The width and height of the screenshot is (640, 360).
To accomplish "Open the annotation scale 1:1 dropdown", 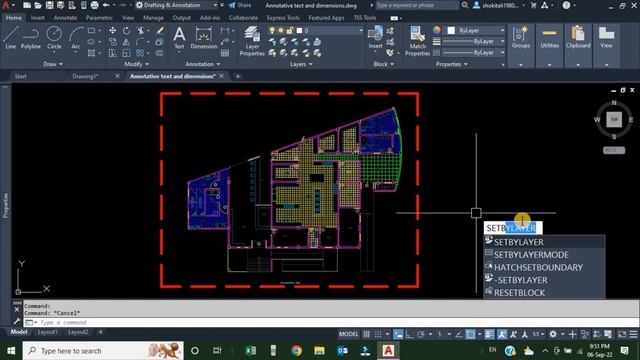I will [x=539, y=334].
